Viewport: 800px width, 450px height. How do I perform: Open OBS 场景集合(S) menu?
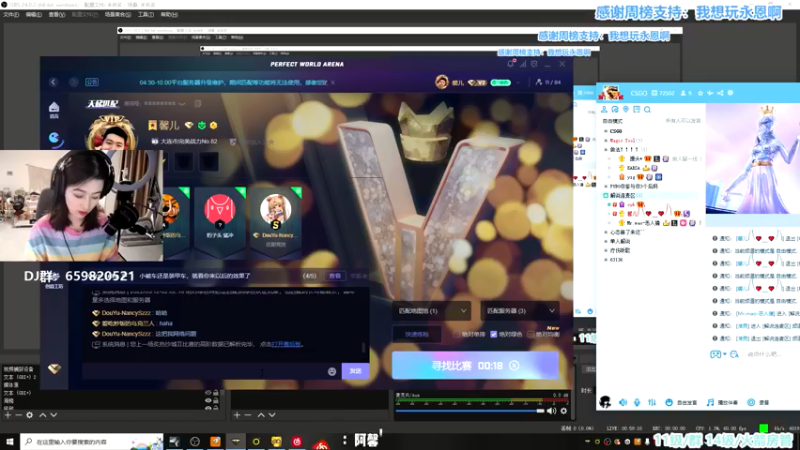[118, 14]
